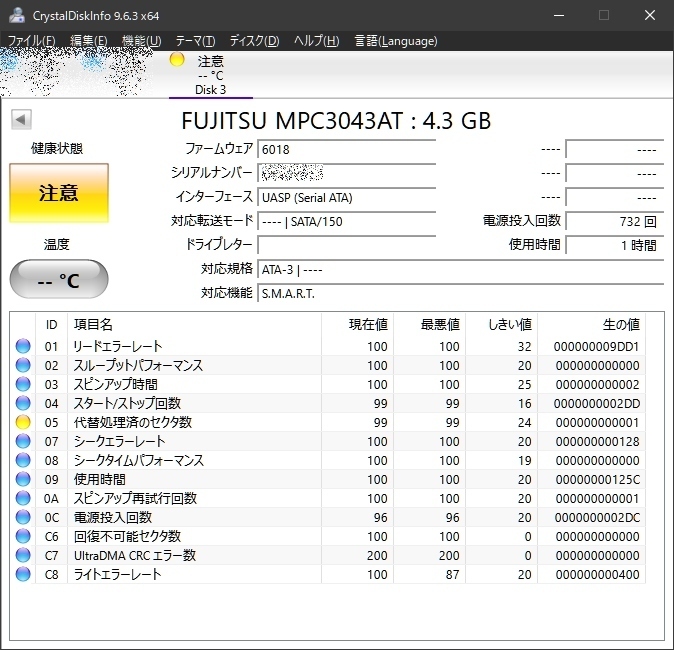Open the 機能(U) menu
674x650 pixels.
pos(141,41)
